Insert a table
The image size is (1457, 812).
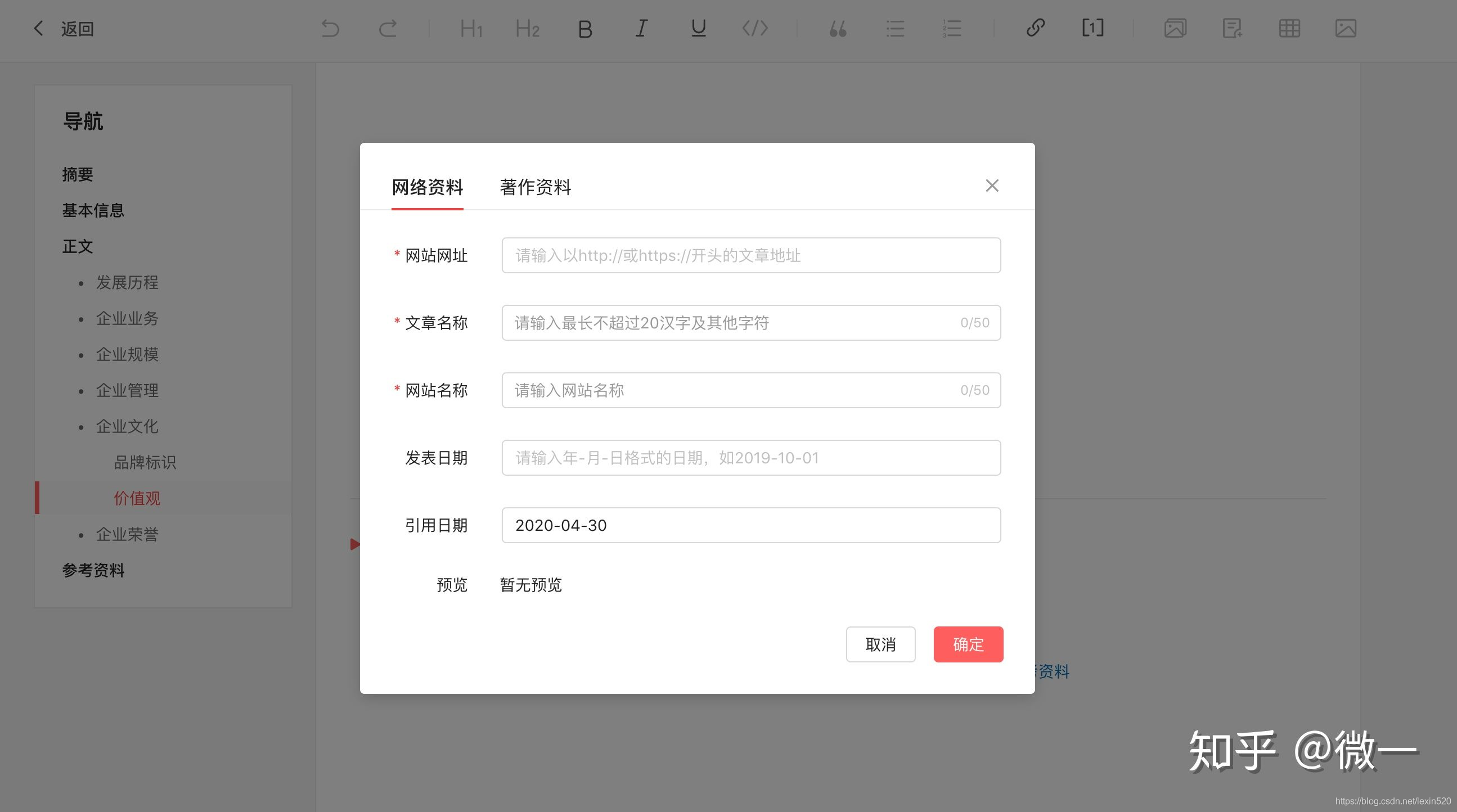click(1289, 28)
